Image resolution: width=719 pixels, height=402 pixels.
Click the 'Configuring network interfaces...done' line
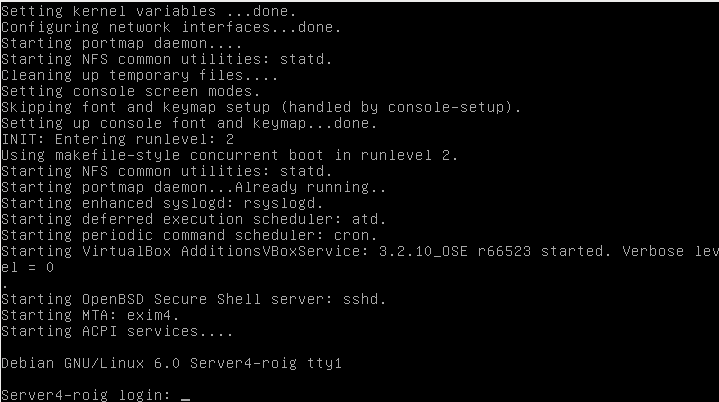[x=171, y=27]
